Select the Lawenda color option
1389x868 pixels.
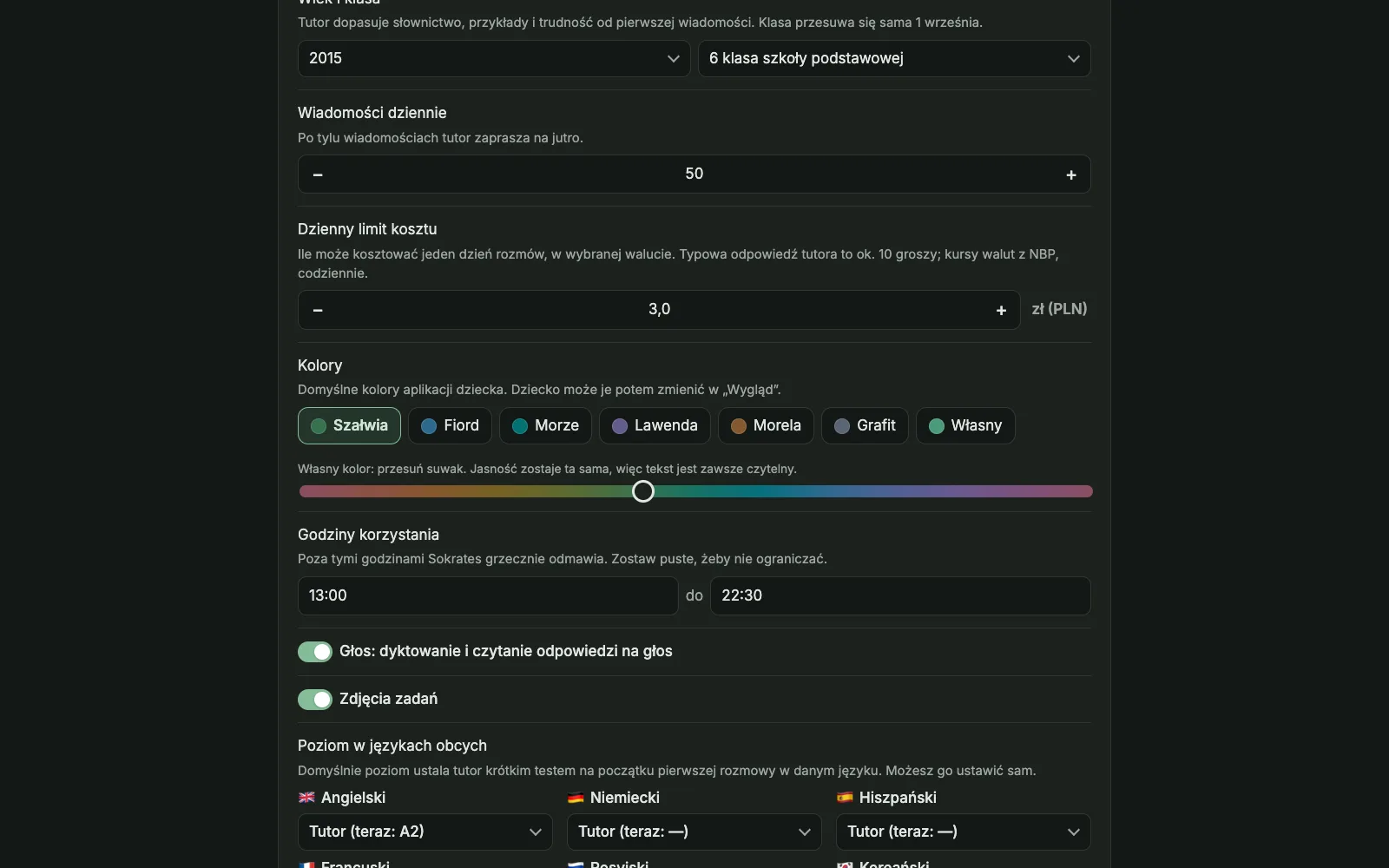(x=655, y=425)
